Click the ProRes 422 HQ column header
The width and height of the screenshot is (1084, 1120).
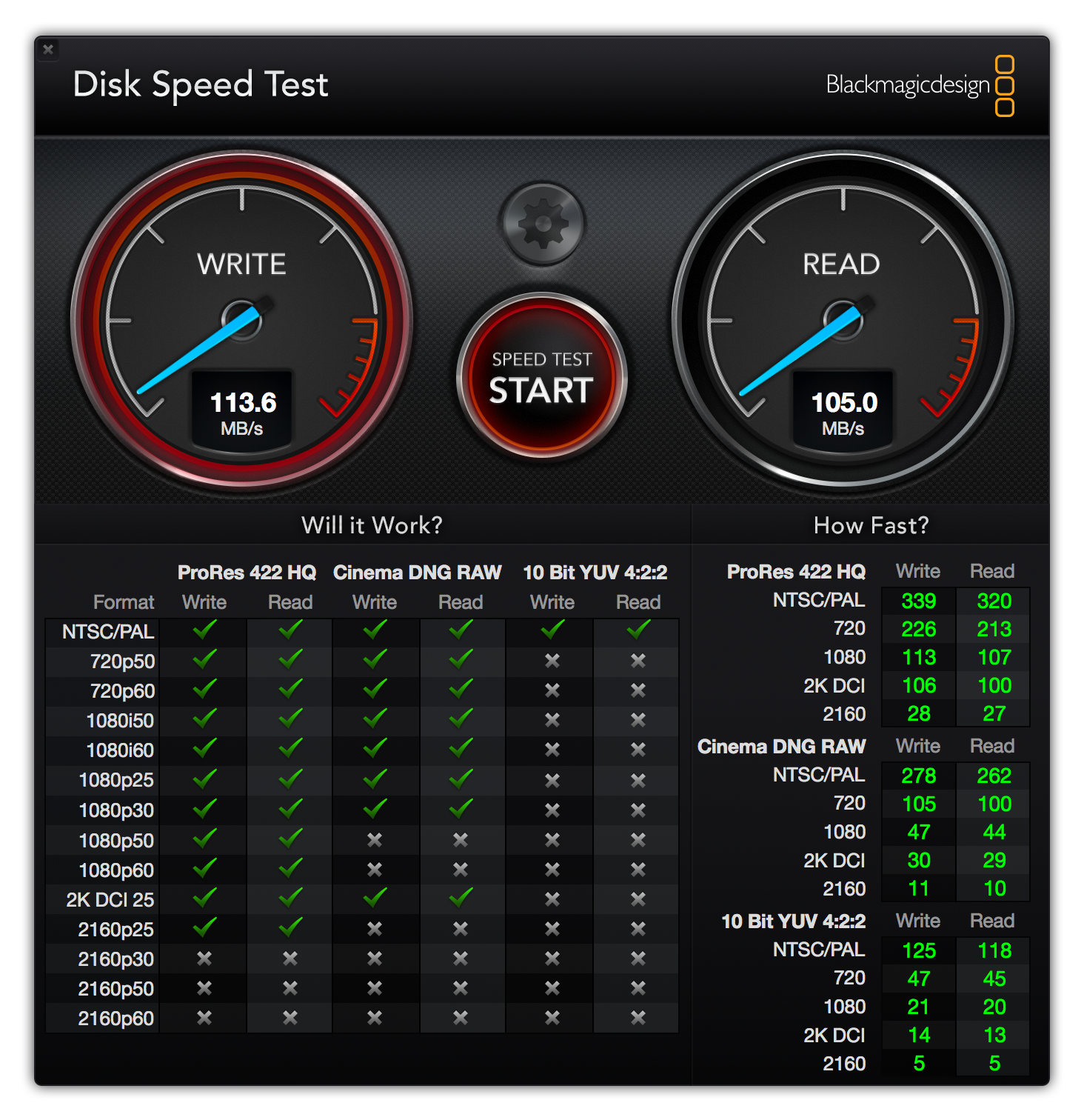pyautogui.click(x=247, y=572)
